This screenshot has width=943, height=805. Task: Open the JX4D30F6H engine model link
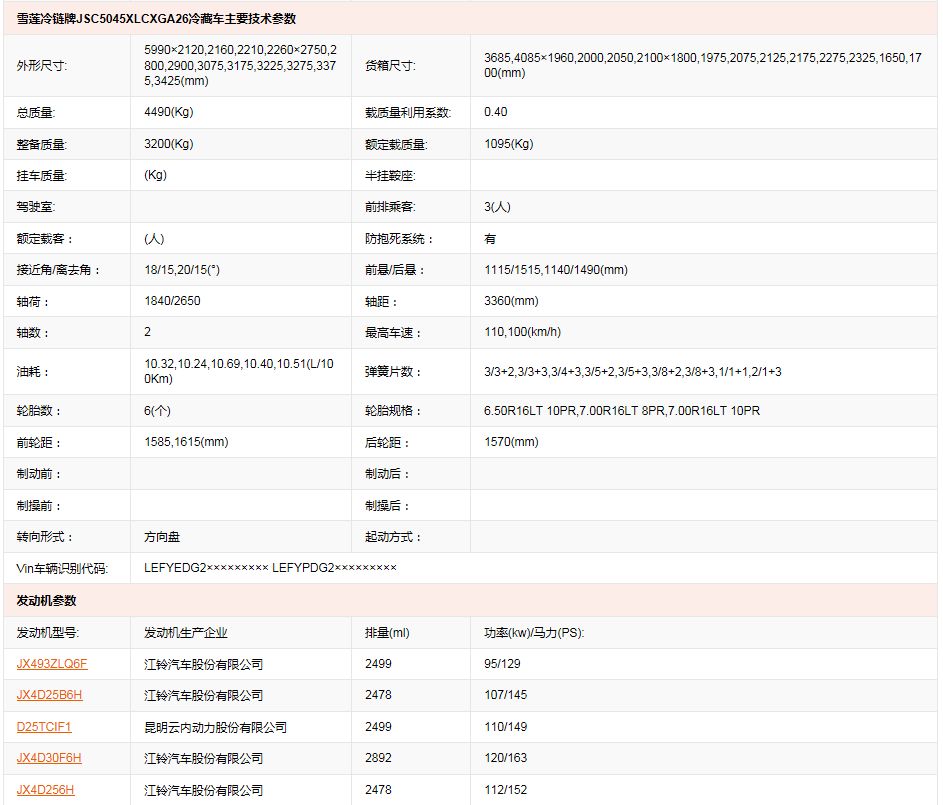coord(49,758)
